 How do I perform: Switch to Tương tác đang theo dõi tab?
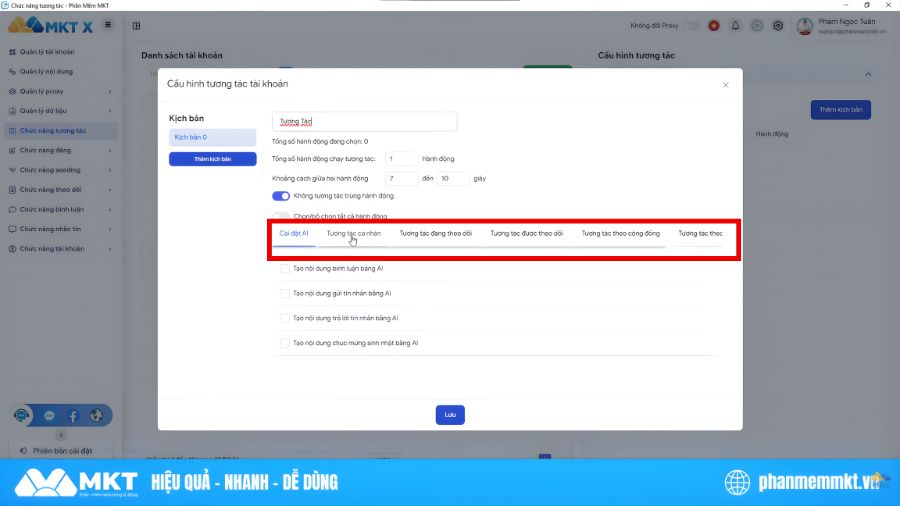tap(436, 233)
